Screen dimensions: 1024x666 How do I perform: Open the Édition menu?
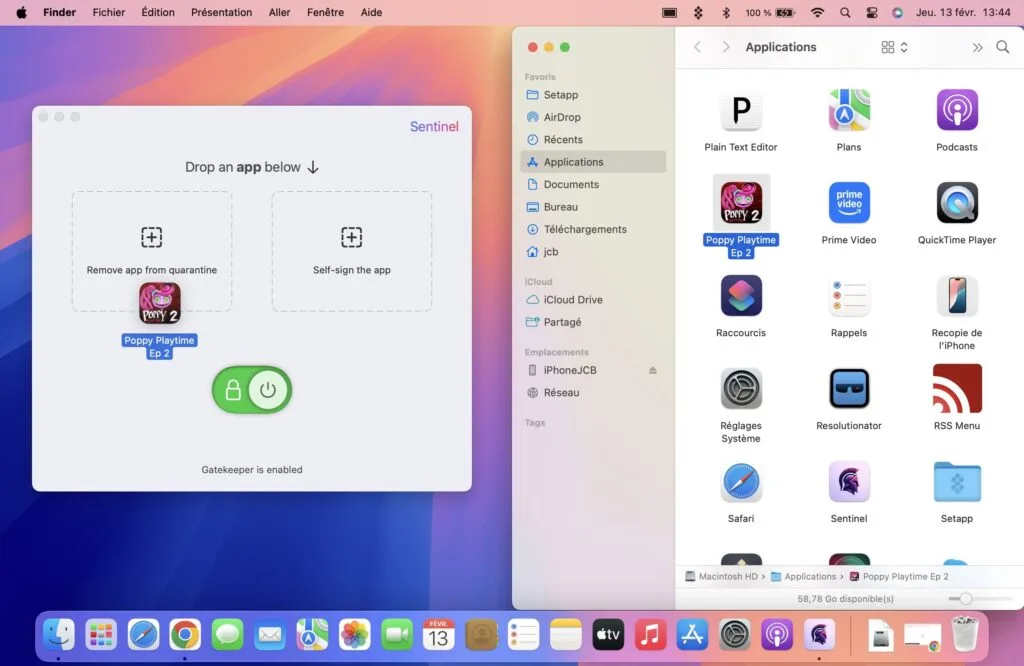point(158,12)
